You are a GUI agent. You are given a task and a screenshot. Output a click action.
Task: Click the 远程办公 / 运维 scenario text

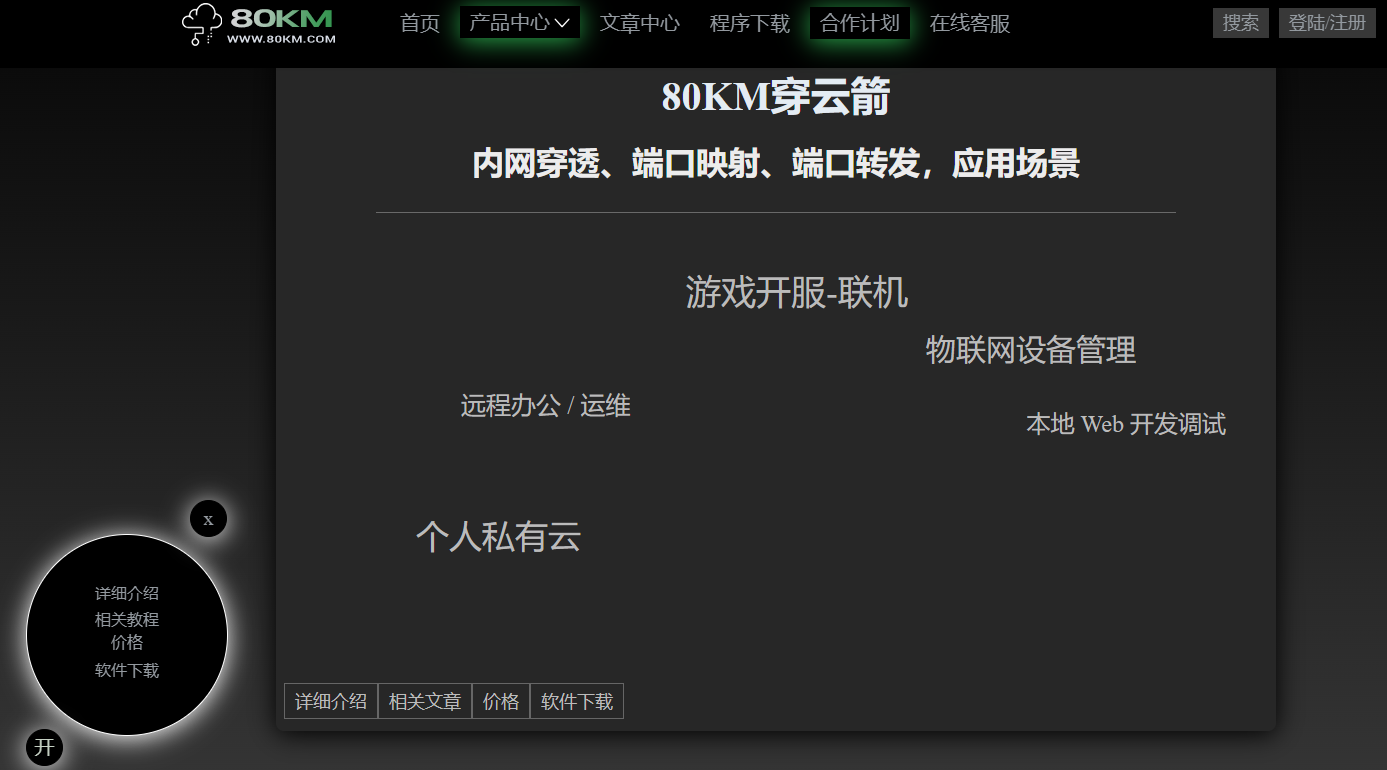[546, 405]
